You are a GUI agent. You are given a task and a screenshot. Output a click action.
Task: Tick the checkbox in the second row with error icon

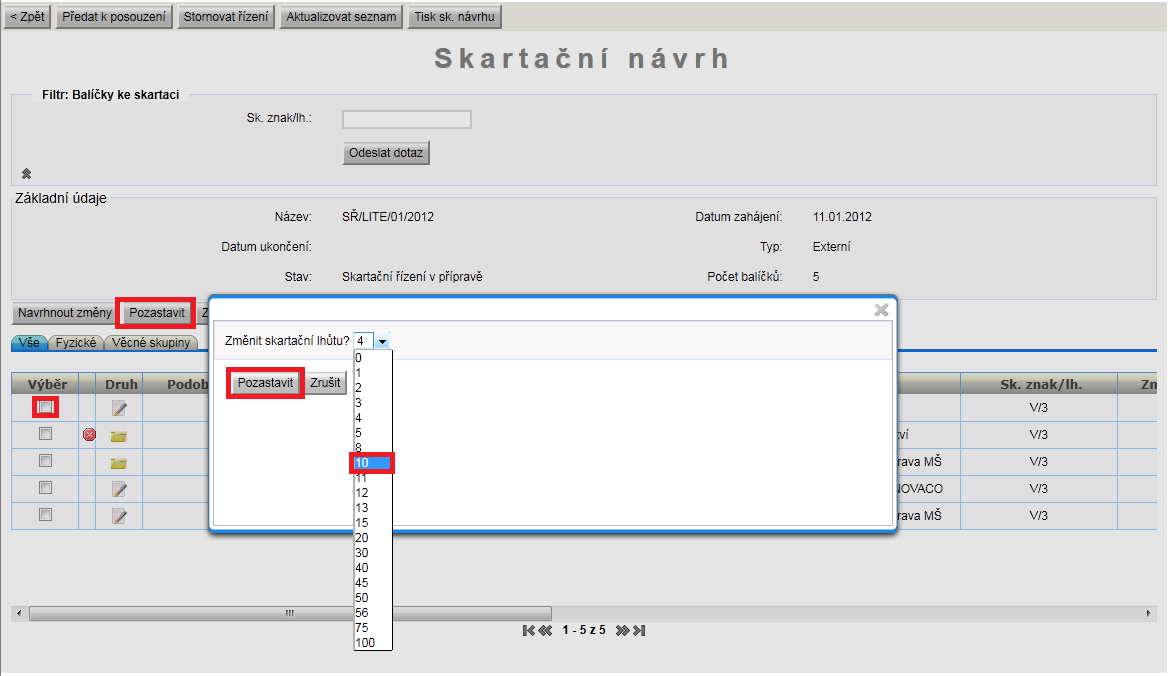click(x=46, y=434)
